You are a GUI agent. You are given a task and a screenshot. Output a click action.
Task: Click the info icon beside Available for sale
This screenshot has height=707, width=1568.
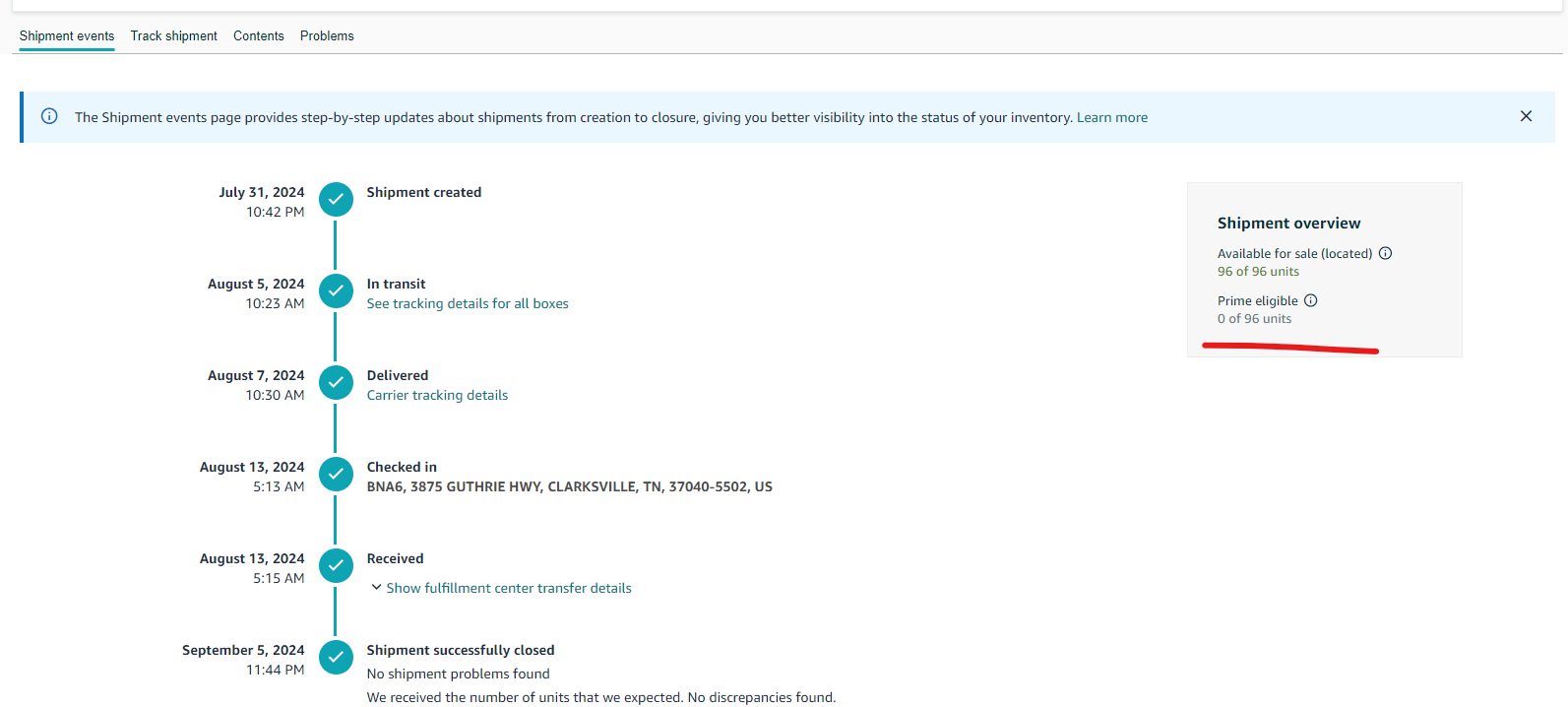click(x=1385, y=253)
